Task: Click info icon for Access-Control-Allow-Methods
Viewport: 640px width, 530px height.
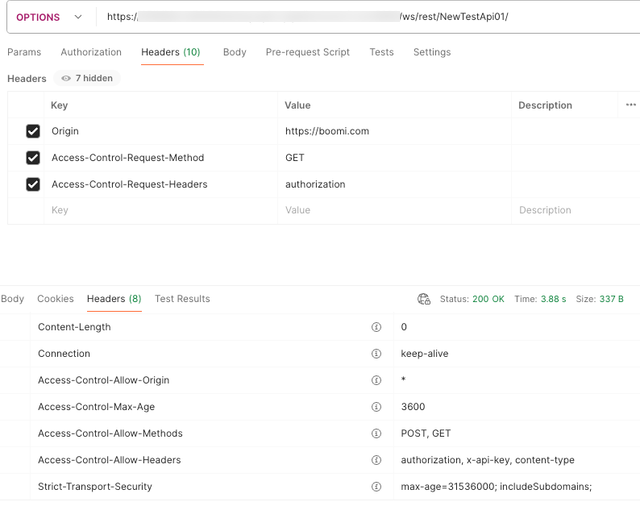Action: point(377,434)
